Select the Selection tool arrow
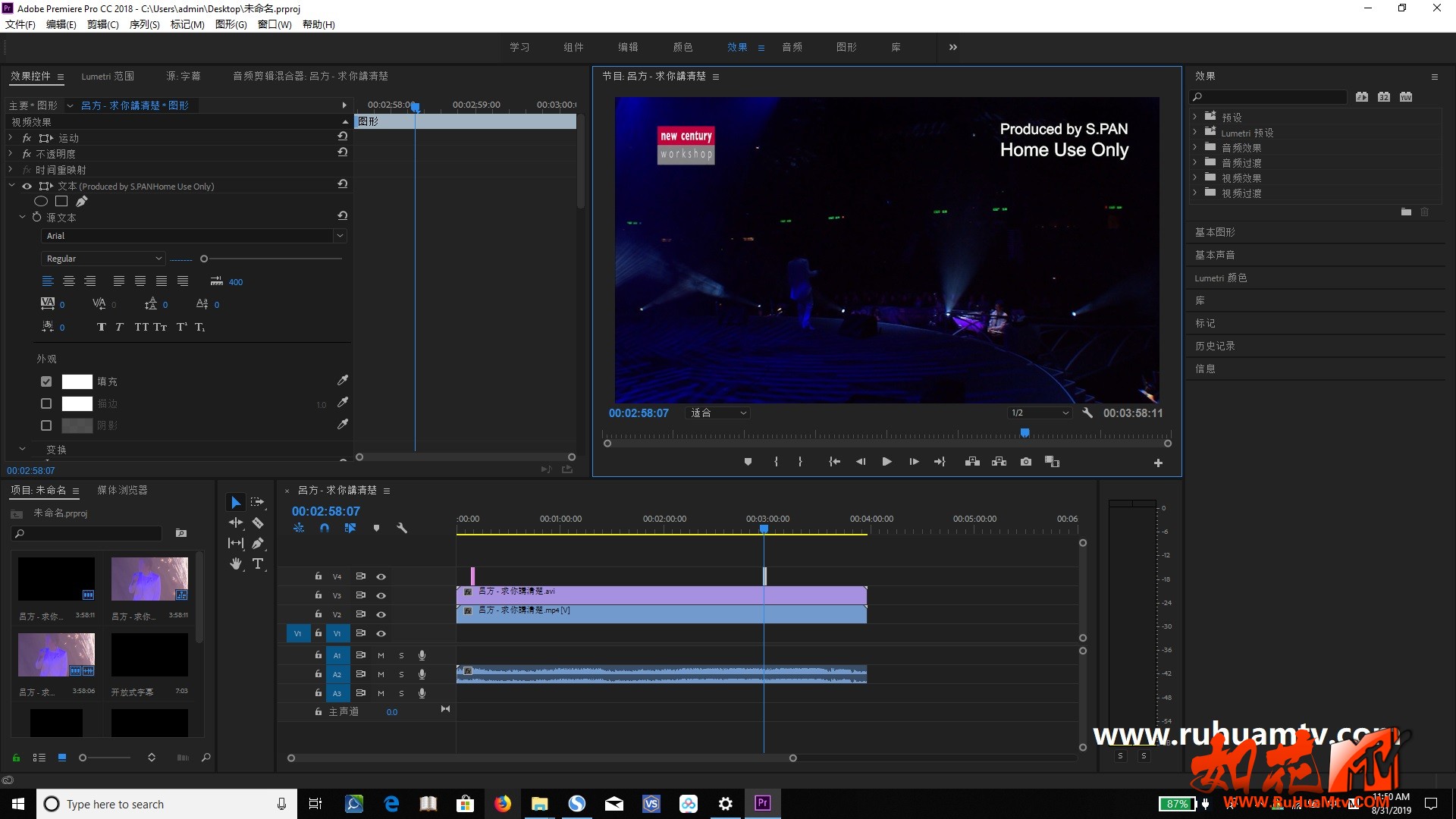The image size is (1456, 819). click(236, 502)
